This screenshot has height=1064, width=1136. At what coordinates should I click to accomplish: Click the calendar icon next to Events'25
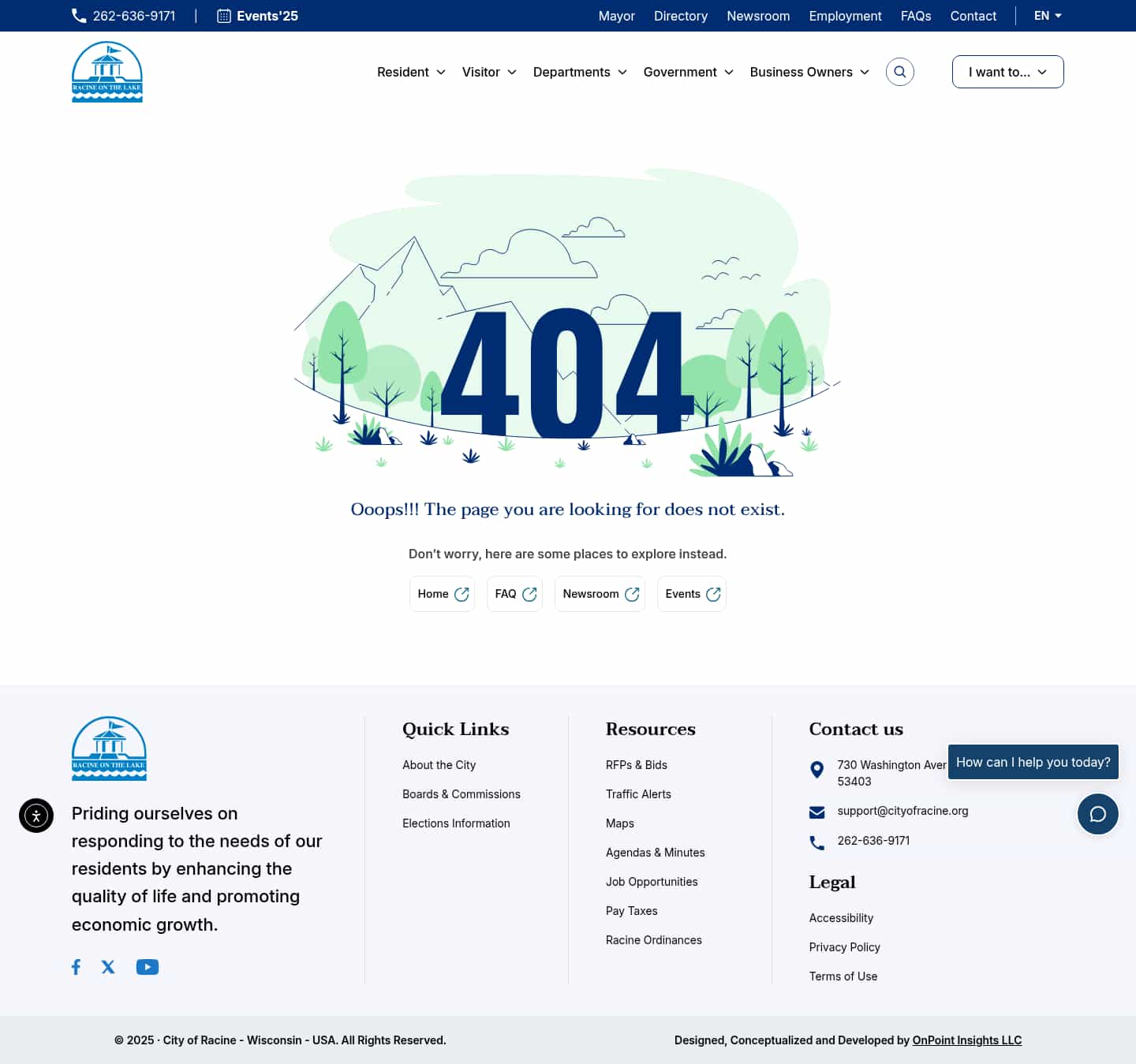tap(223, 15)
